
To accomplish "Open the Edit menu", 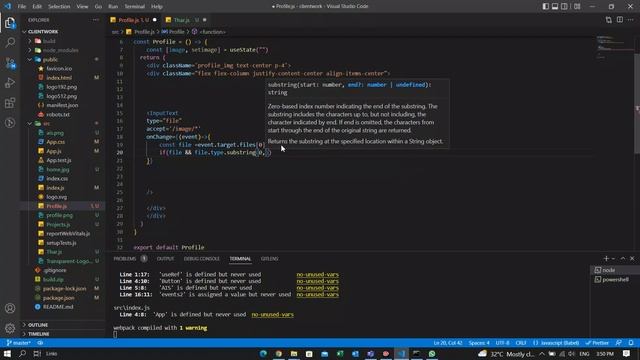I will click(37, 7).
